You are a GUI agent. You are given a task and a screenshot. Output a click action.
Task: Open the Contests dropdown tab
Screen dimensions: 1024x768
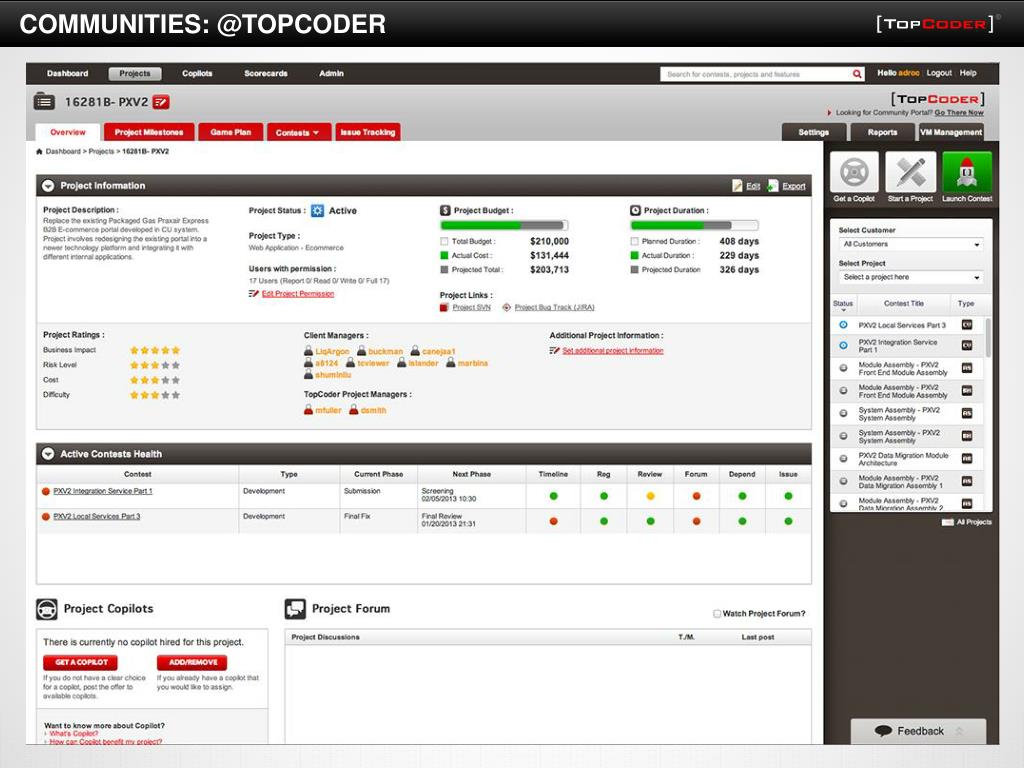coord(298,133)
